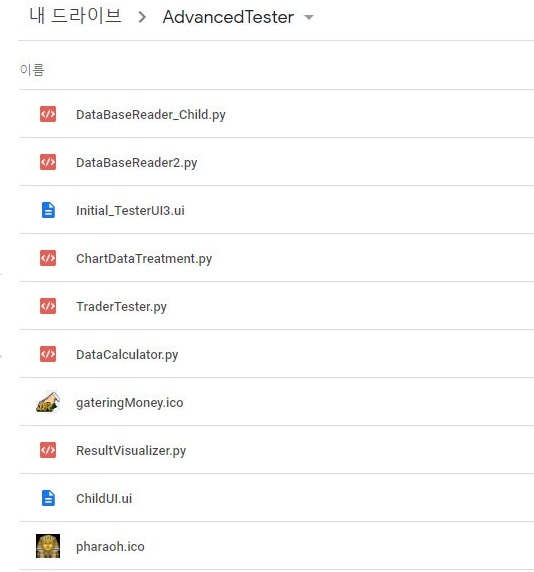
Task: Go to 내 드라이브 in the breadcrumb
Action: pyautogui.click(x=75, y=16)
